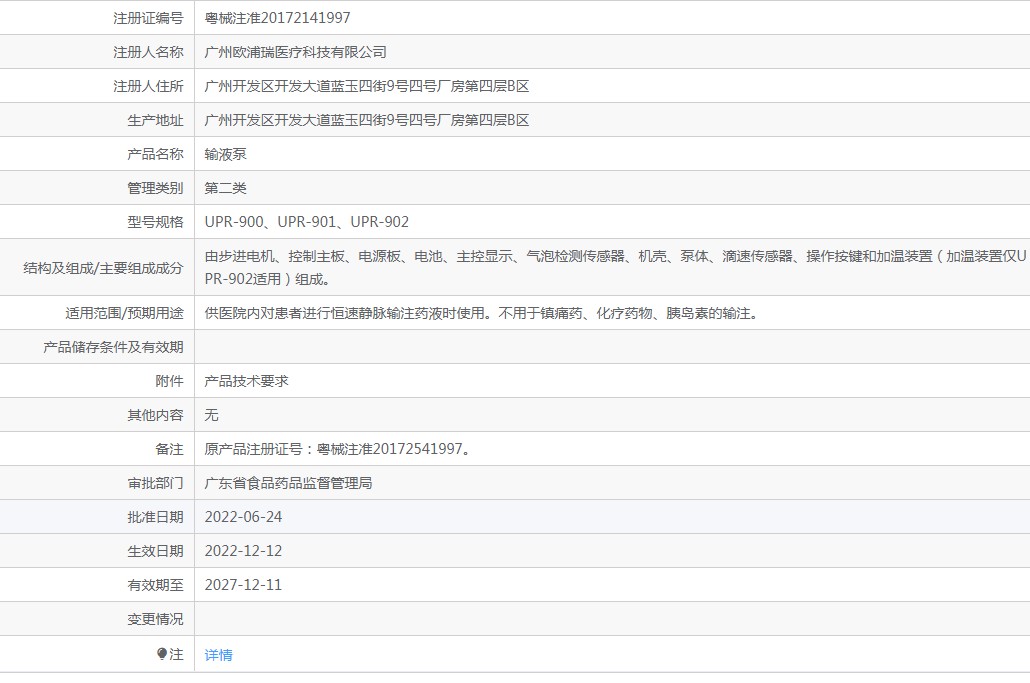Click the 结构及组成/主要组成成分 label

click(103, 268)
